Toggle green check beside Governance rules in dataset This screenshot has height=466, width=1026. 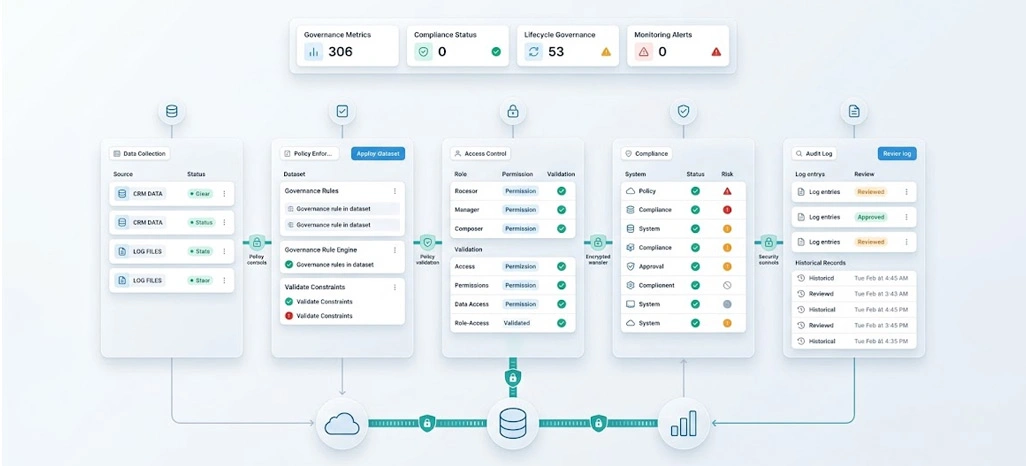(289, 264)
